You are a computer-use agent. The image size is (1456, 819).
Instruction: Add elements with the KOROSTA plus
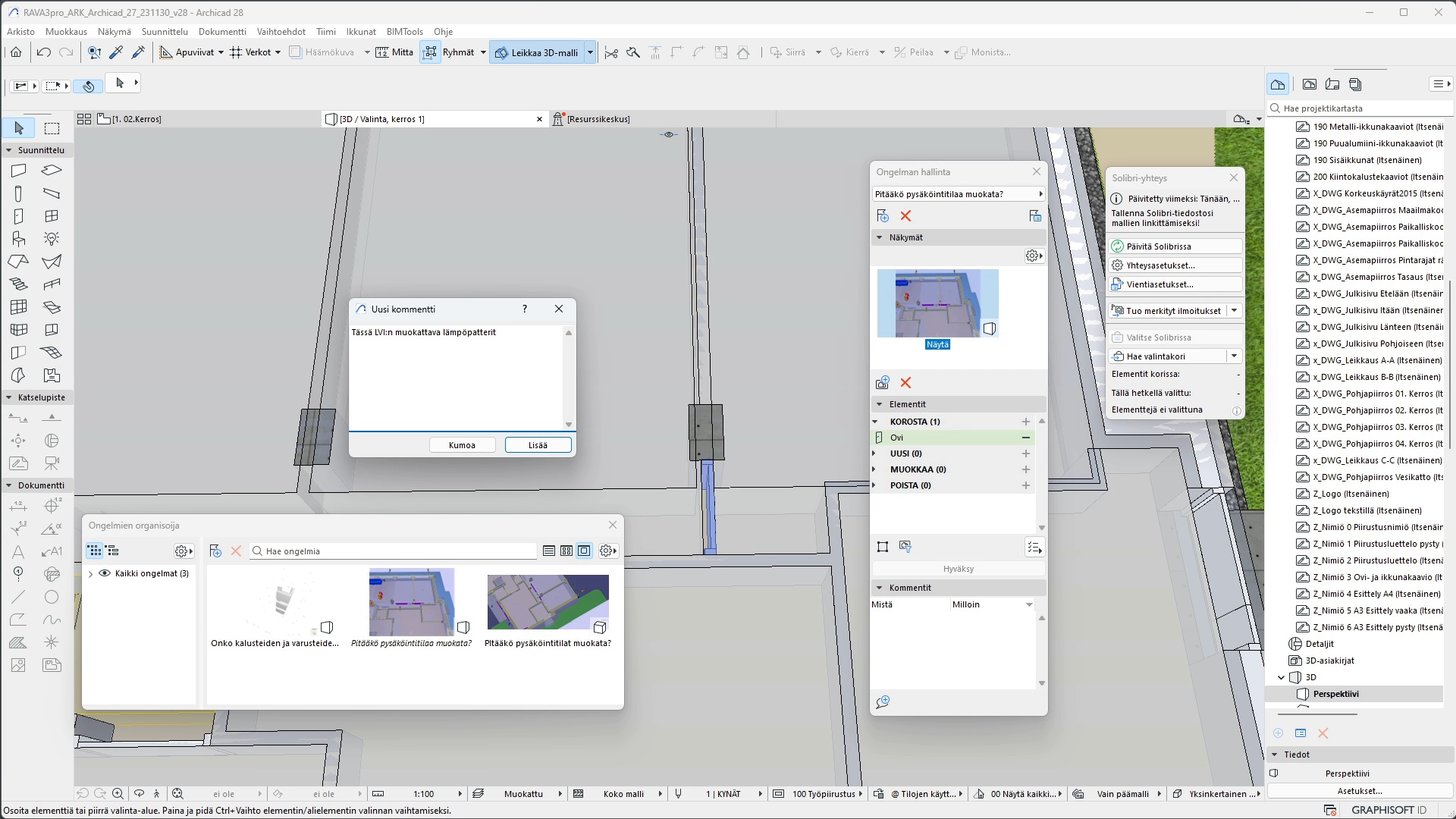[x=1026, y=422]
